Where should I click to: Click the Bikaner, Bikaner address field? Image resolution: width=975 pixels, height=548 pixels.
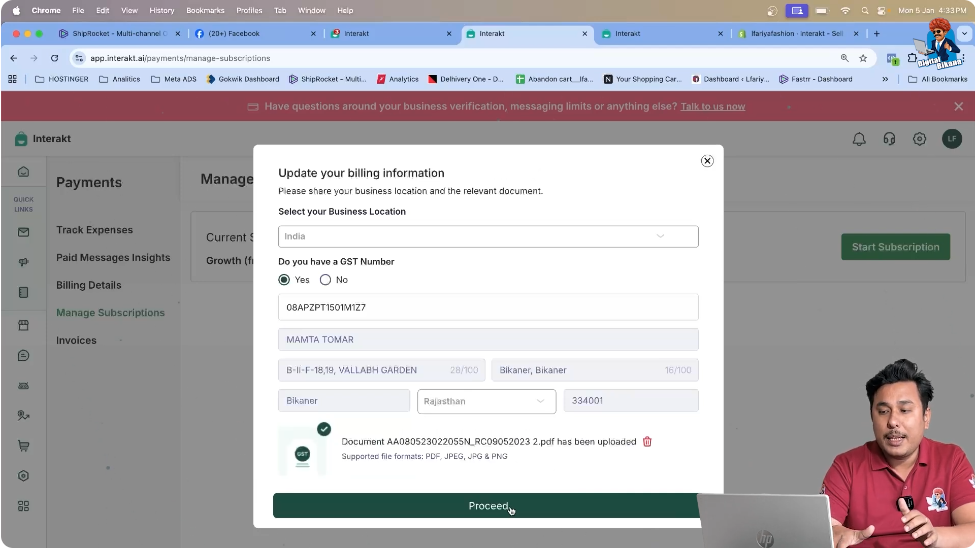pos(595,370)
